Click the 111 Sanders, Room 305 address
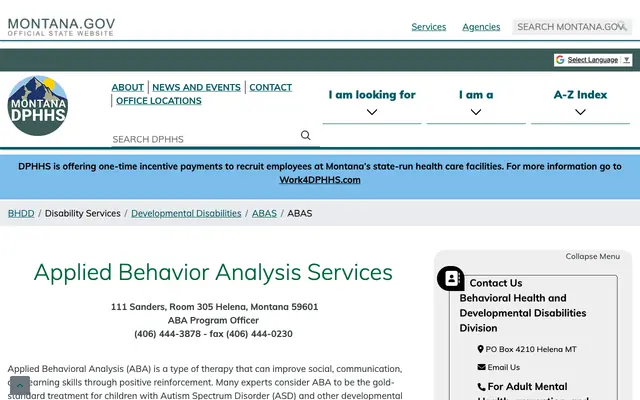The height and width of the screenshot is (400, 640). point(214,307)
